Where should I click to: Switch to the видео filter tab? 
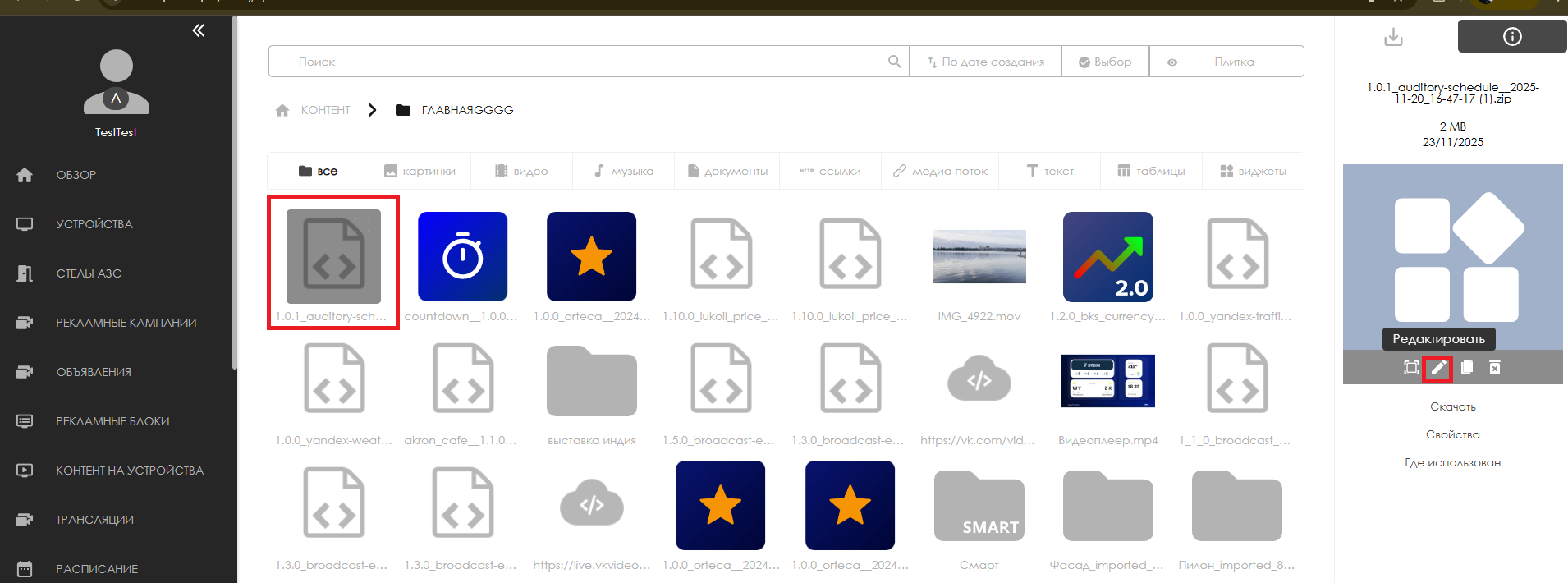click(x=521, y=171)
